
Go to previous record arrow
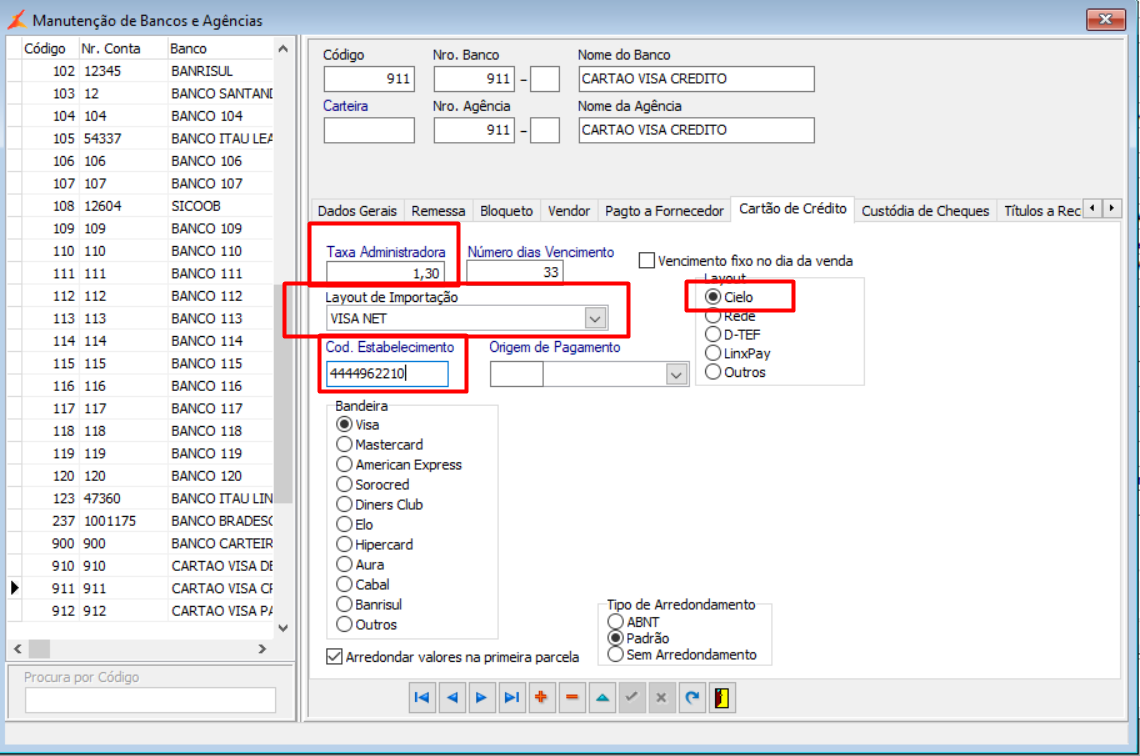[452, 698]
